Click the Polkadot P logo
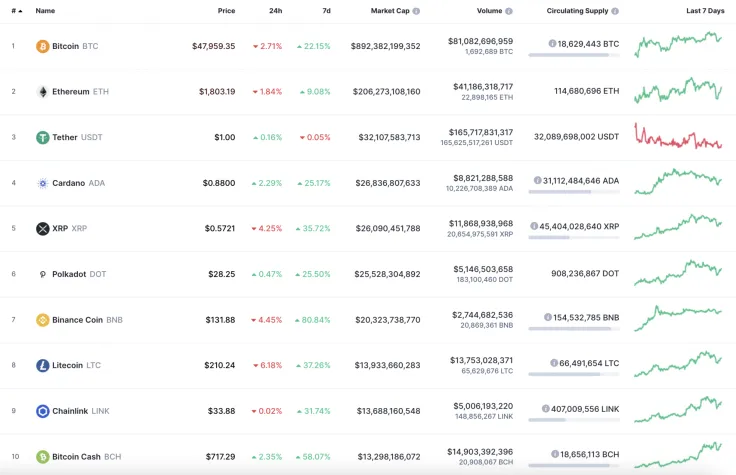The width and height of the screenshot is (736, 475). tap(43, 274)
